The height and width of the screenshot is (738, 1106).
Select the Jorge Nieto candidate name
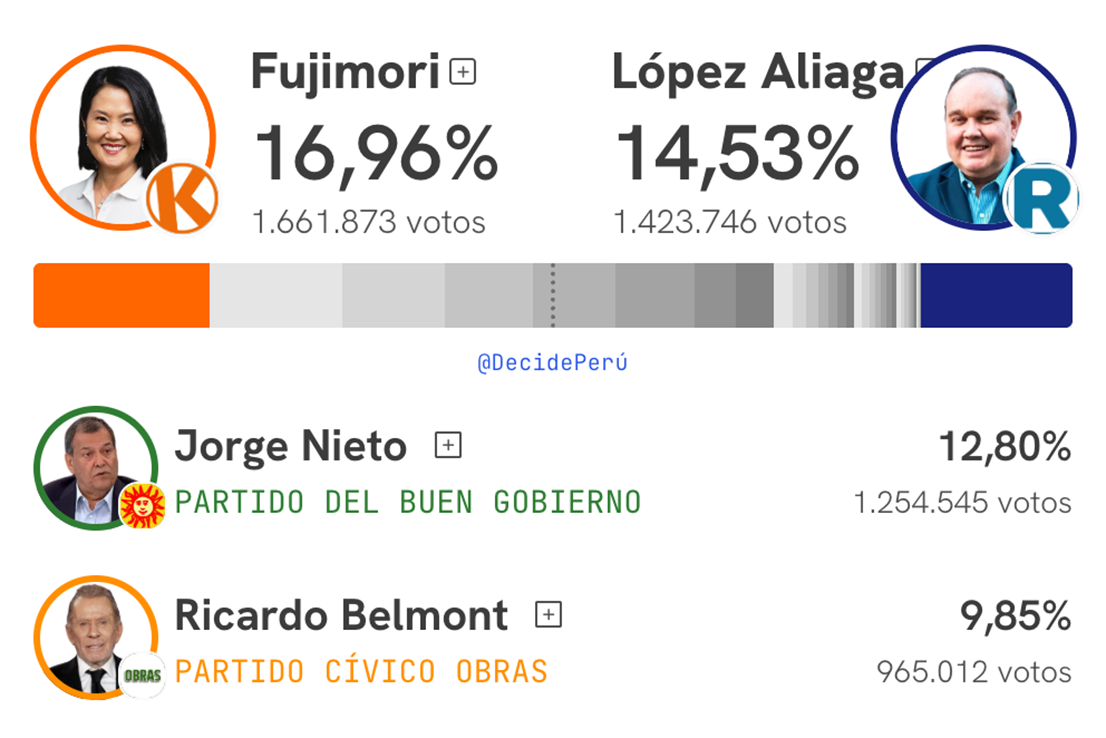[291, 446]
